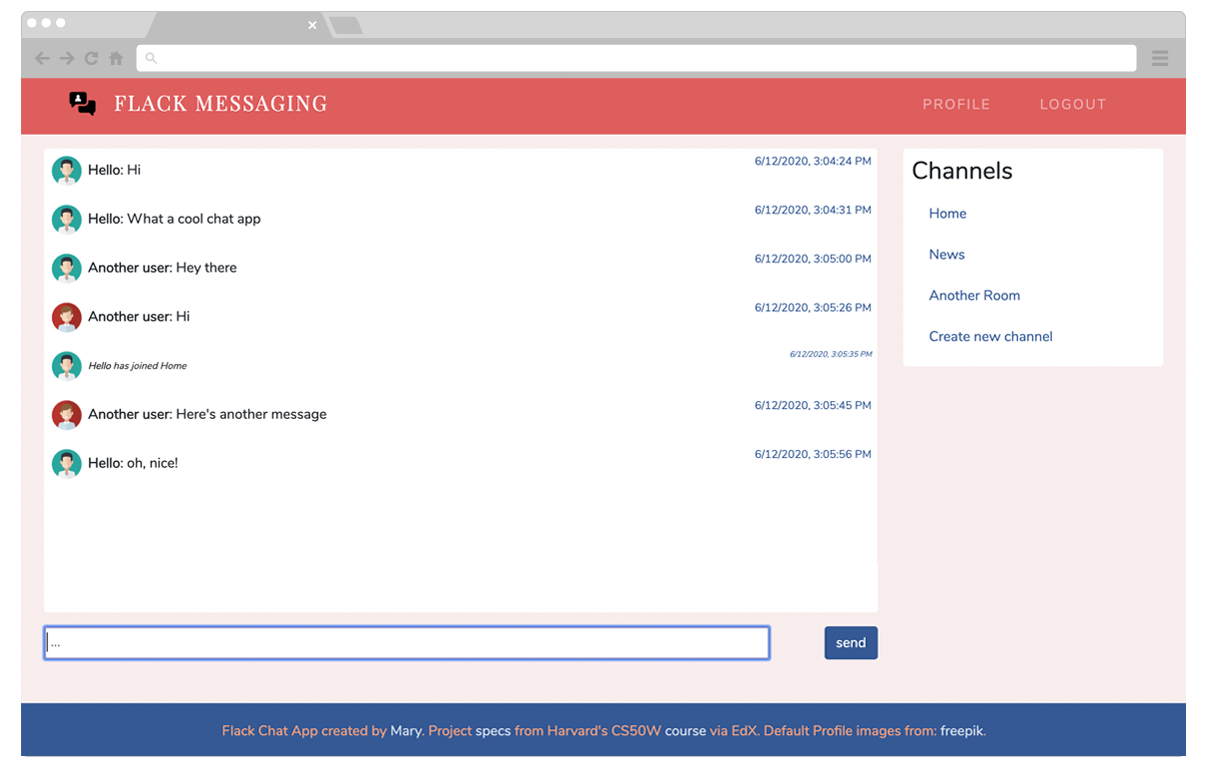Click red avatar beside "Another user: Hi"
Screen dimensions: 1207x768
(67, 317)
